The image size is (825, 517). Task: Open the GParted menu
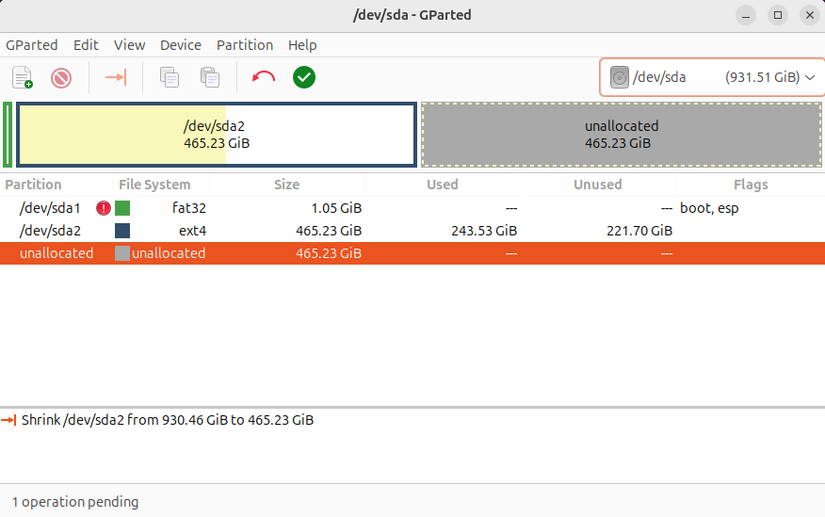(x=32, y=45)
